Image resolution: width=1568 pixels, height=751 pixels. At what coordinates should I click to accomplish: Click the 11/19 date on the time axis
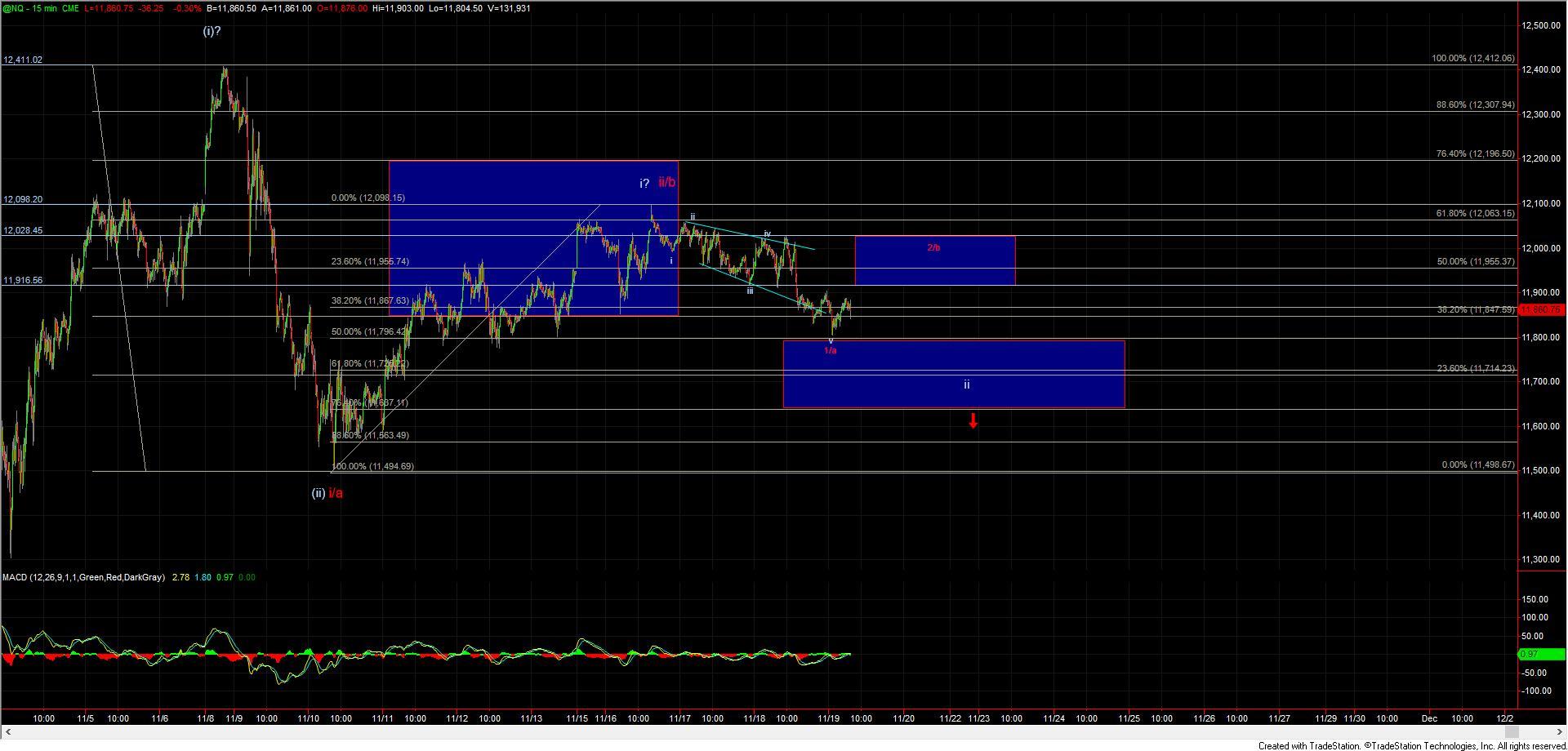pos(829,718)
